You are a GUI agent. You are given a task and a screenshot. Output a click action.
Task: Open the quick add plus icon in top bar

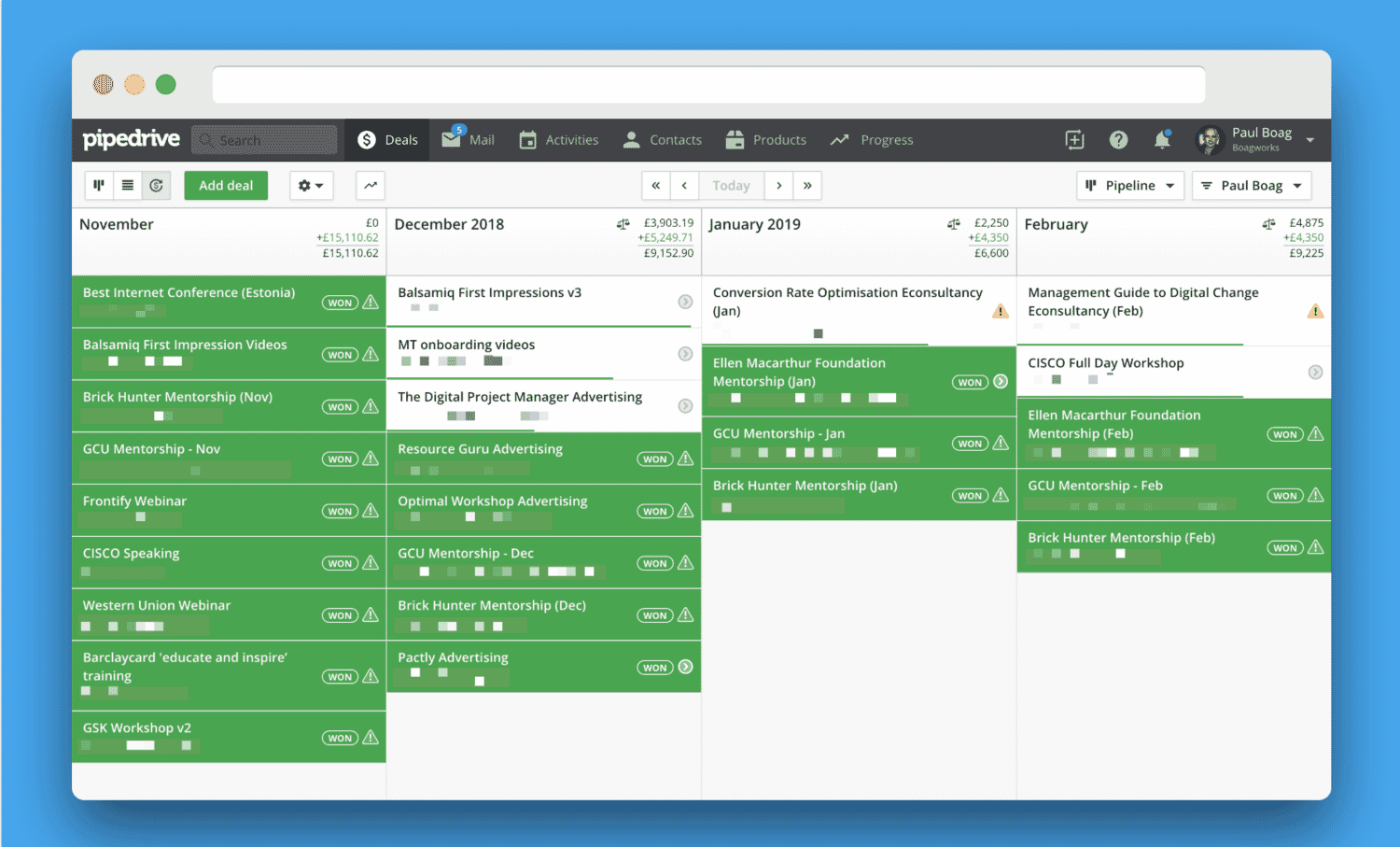(1074, 140)
